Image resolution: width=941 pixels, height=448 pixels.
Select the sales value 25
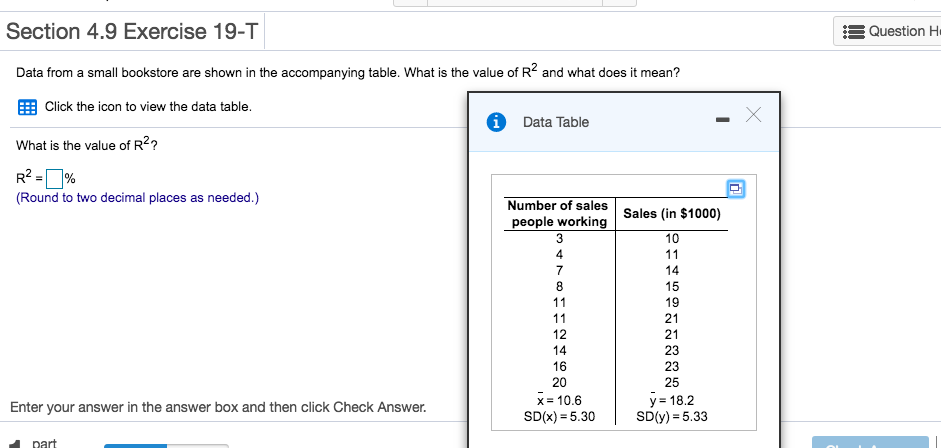click(x=672, y=383)
